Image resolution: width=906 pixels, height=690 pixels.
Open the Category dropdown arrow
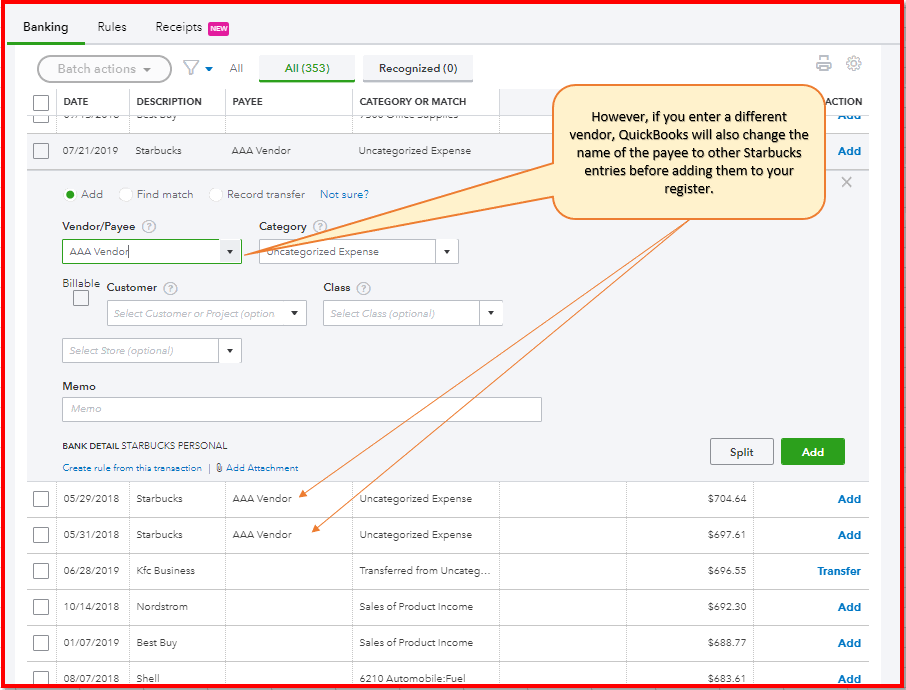click(447, 251)
